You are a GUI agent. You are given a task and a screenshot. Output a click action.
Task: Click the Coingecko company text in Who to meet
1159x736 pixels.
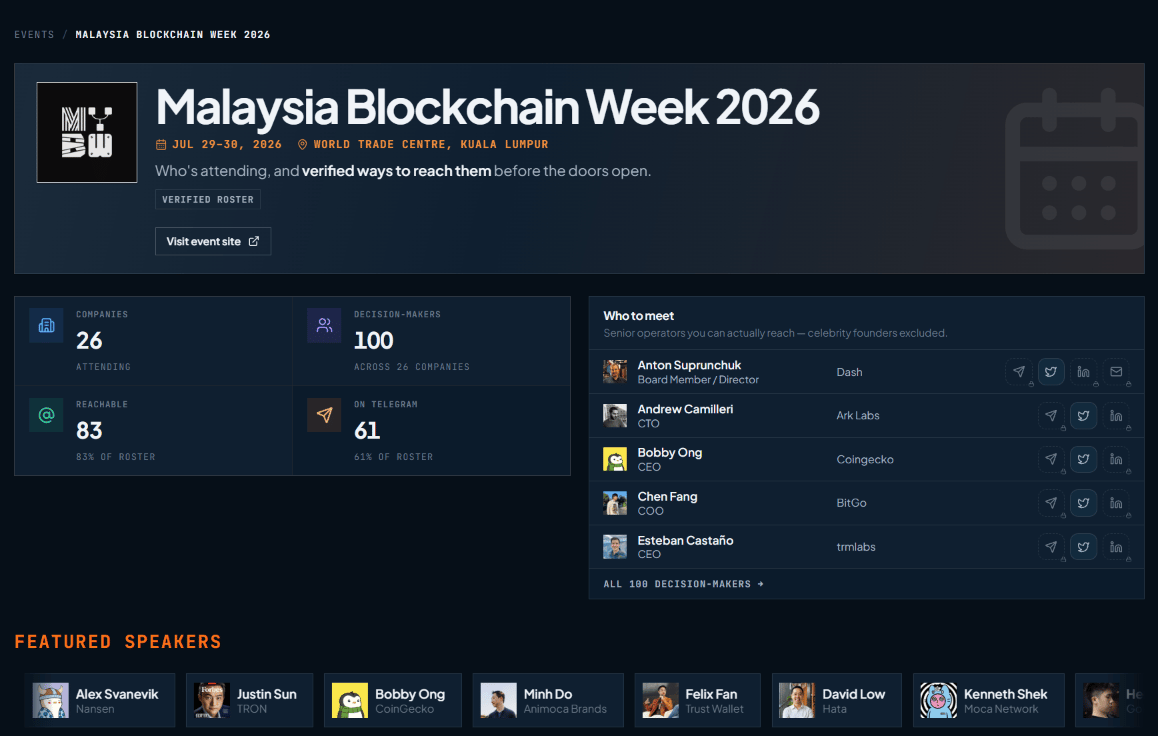(x=865, y=460)
